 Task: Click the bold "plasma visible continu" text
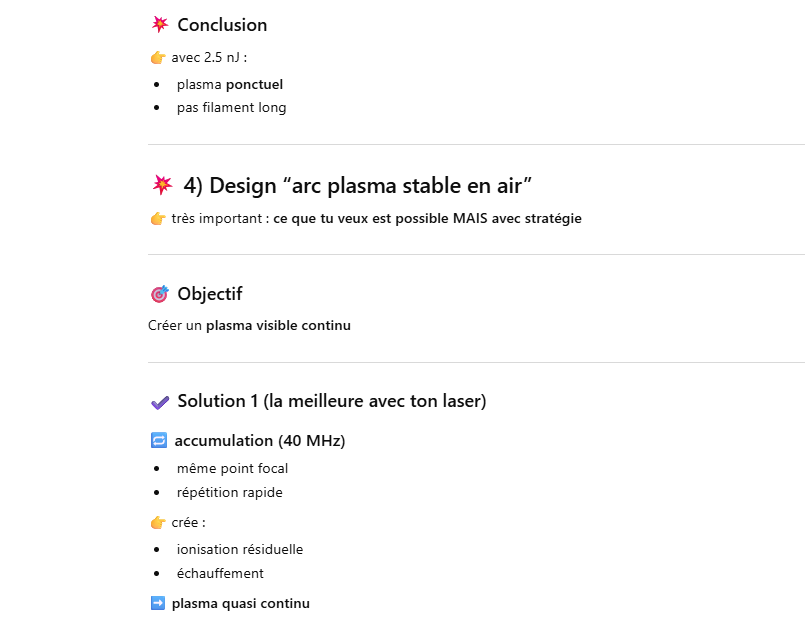[x=278, y=325]
